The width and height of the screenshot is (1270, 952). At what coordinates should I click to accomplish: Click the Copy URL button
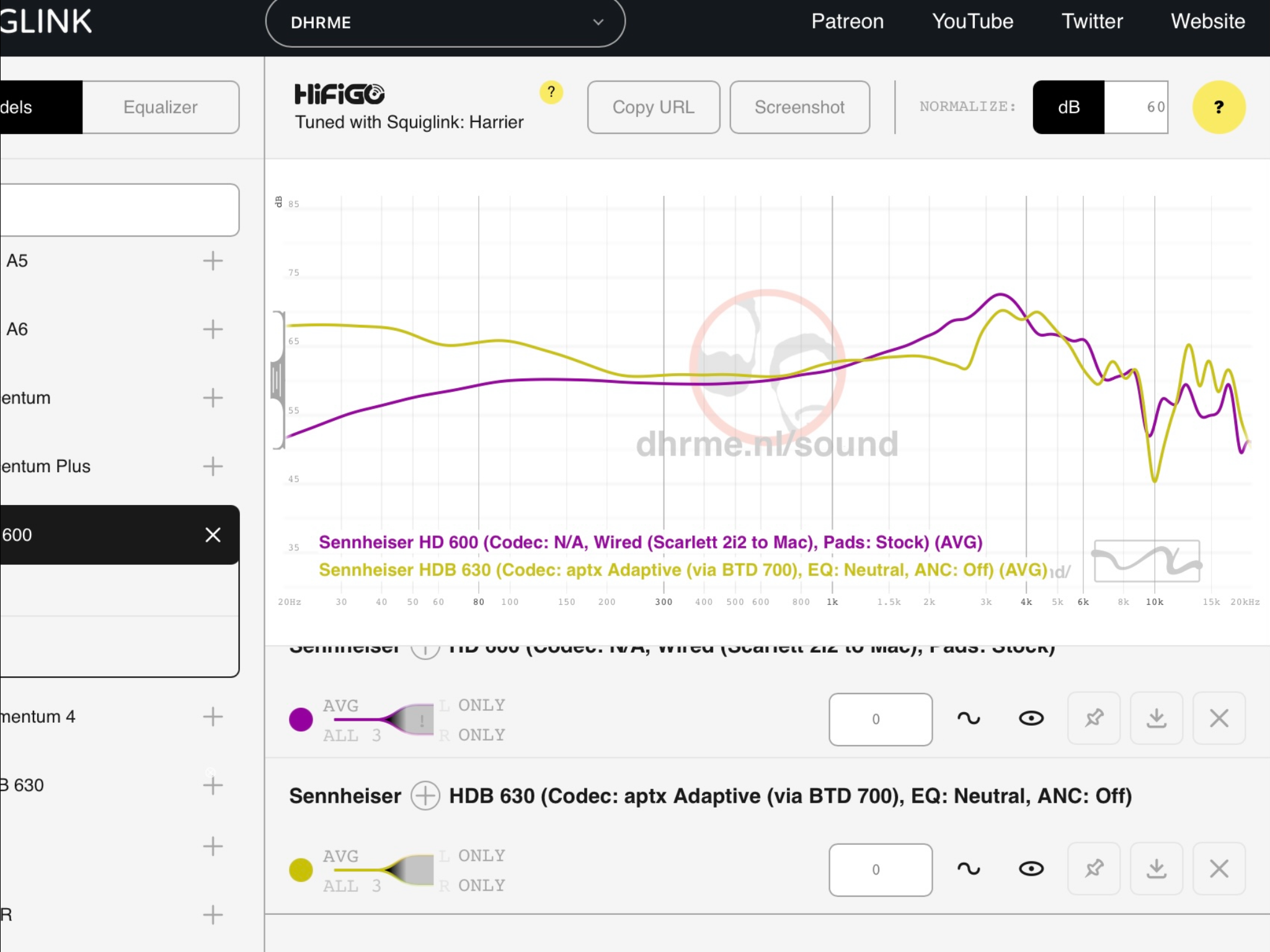pos(654,107)
